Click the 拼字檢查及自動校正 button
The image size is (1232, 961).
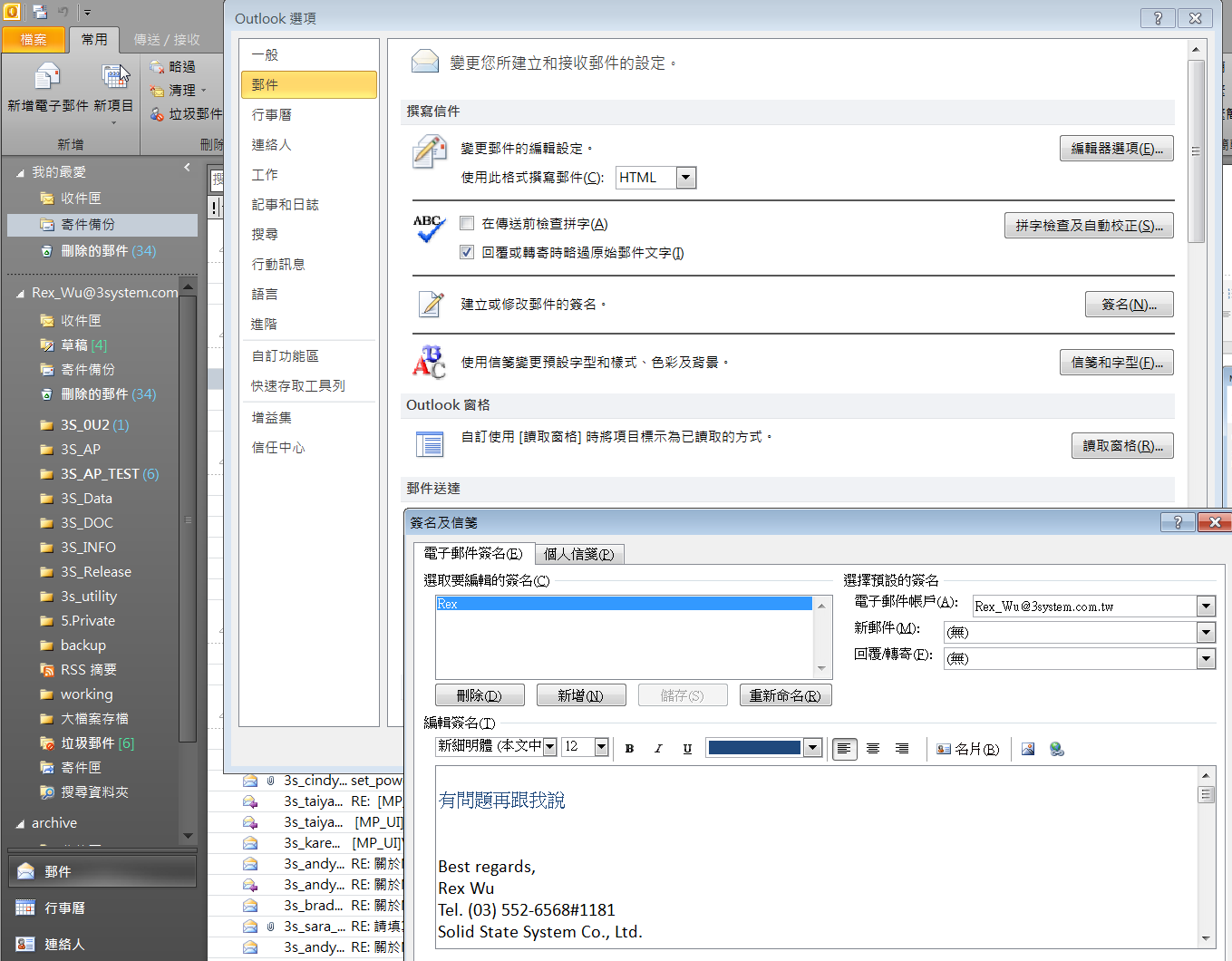pos(1089,226)
